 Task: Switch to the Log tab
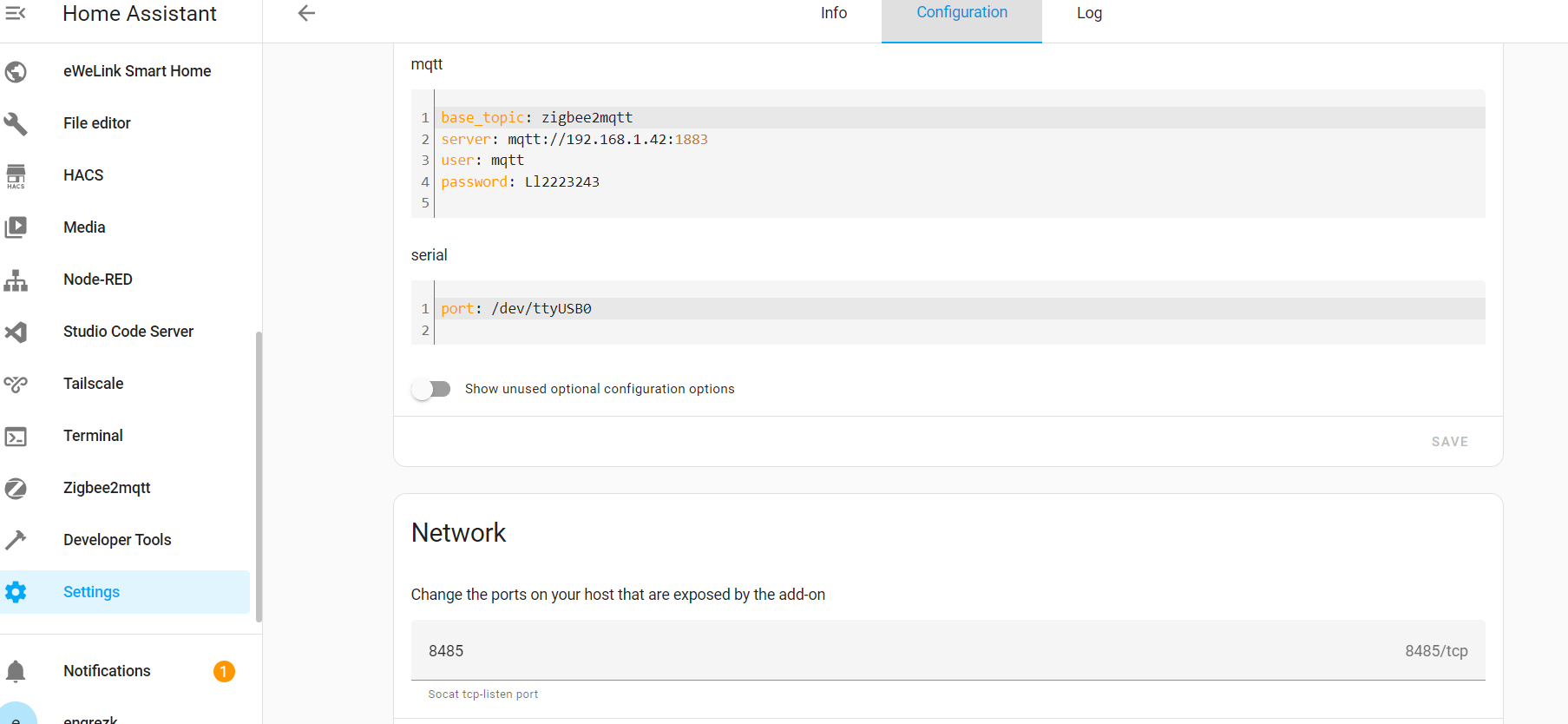tap(1089, 13)
